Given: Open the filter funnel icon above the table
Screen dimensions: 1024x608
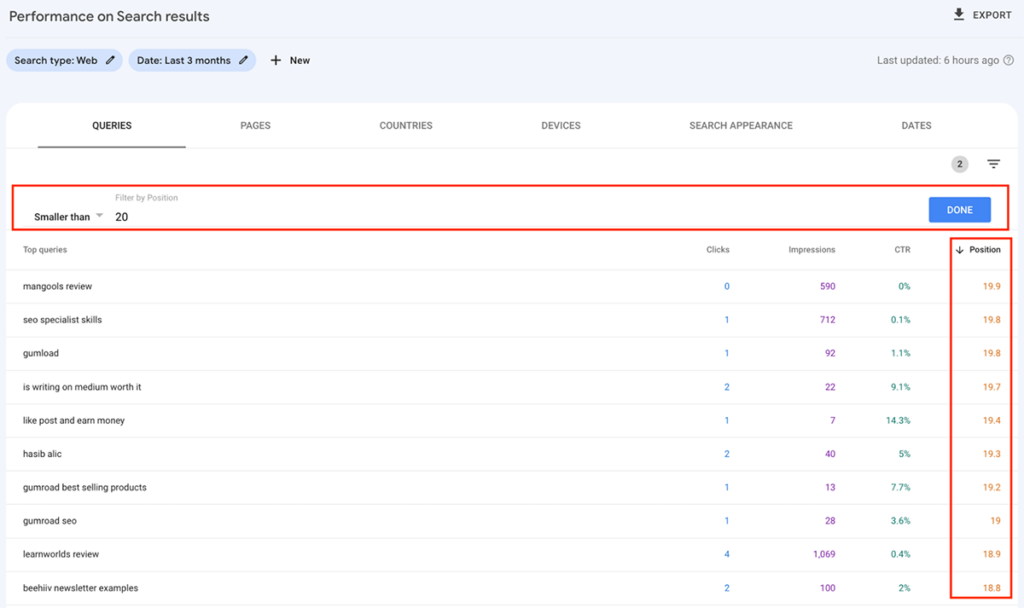Looking at the screenshot, I should pyautogui.click(x=992, y=163).
